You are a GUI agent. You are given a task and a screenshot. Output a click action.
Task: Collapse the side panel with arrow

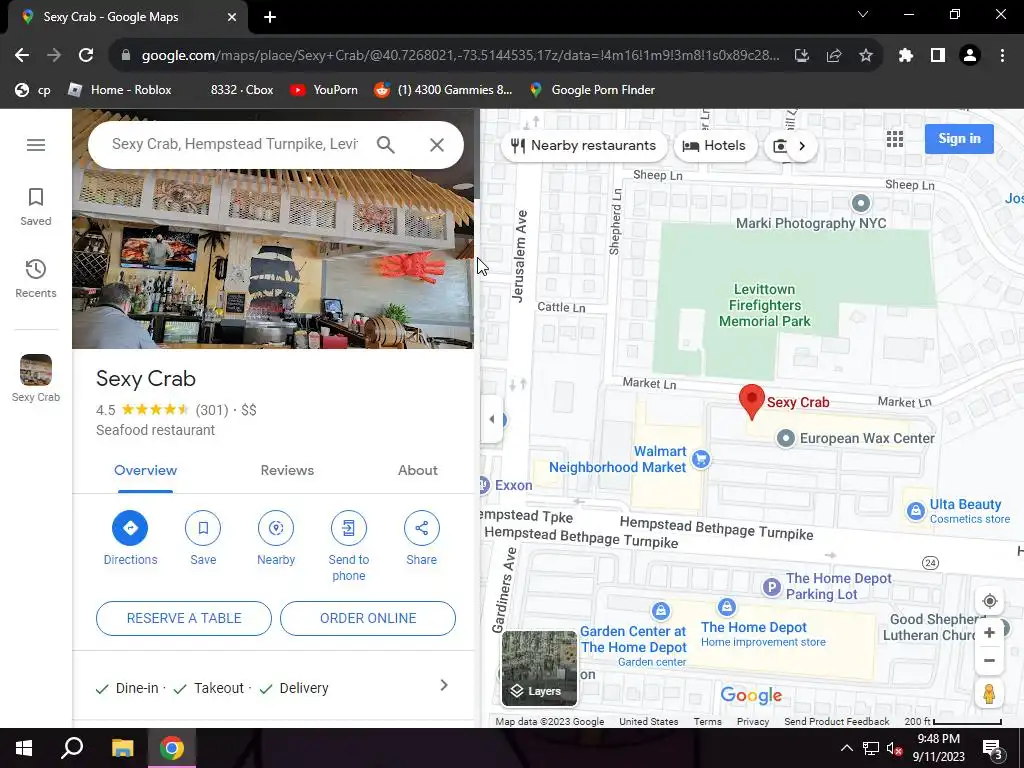[x=492, y=419]
